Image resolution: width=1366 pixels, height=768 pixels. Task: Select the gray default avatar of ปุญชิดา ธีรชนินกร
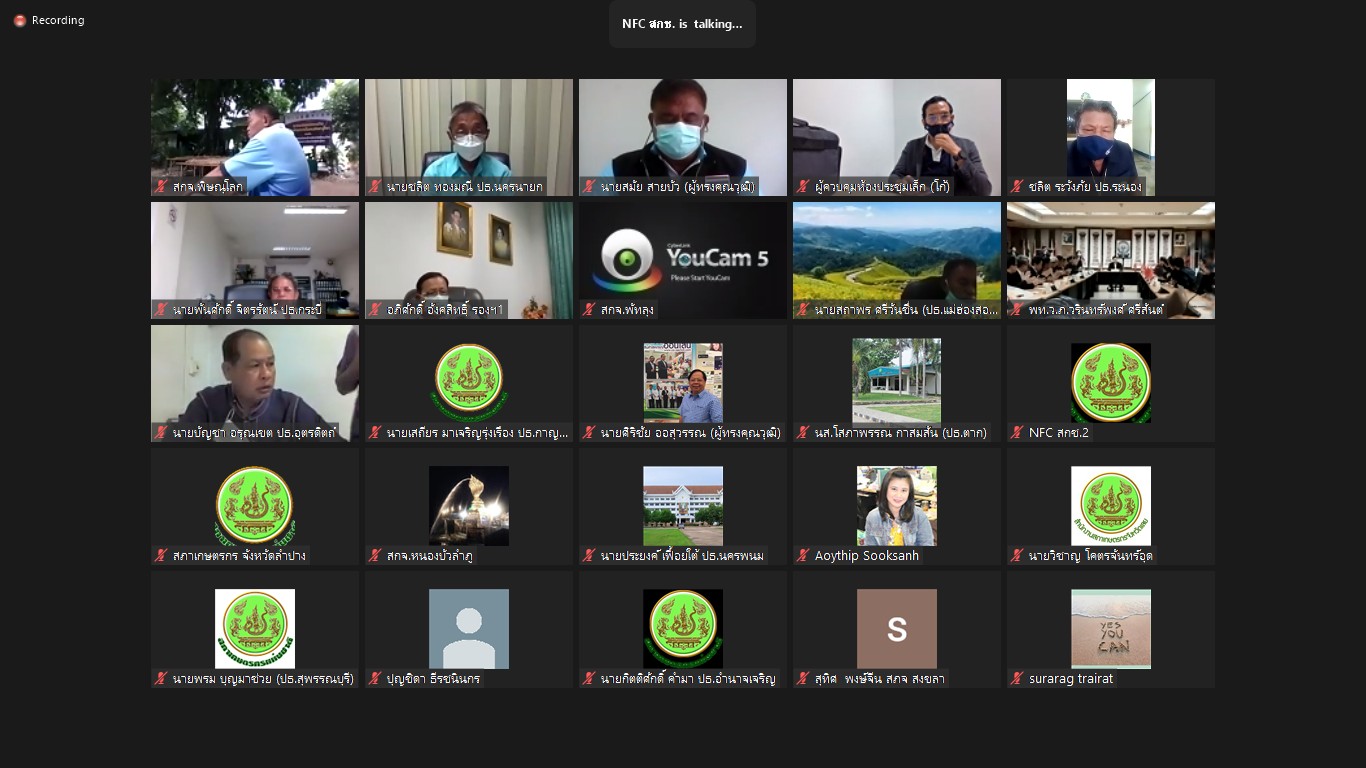coord(469,629)
